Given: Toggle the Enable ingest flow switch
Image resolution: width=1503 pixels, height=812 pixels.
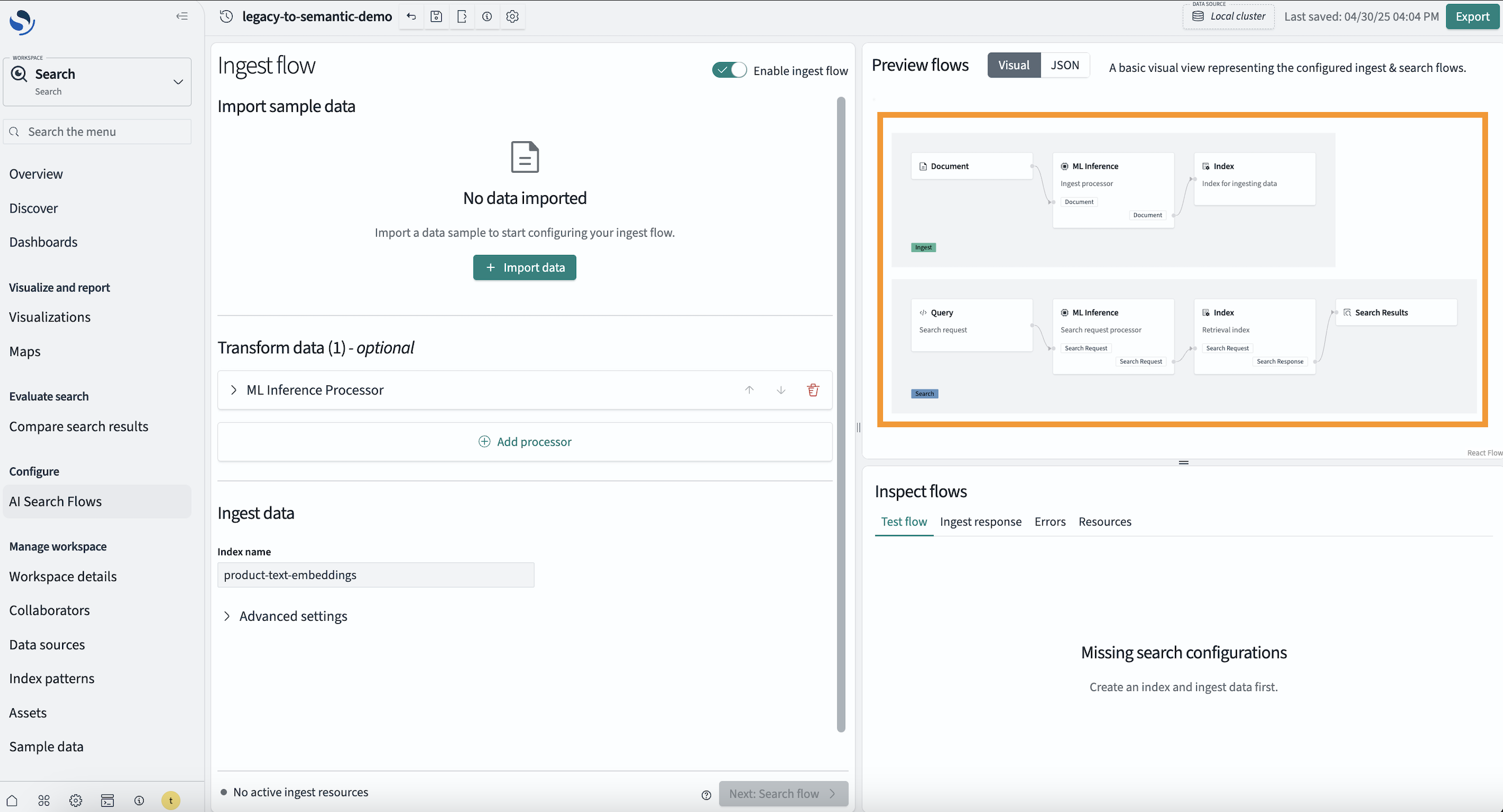Looking at the screenshot, I should tap(729, 71).
